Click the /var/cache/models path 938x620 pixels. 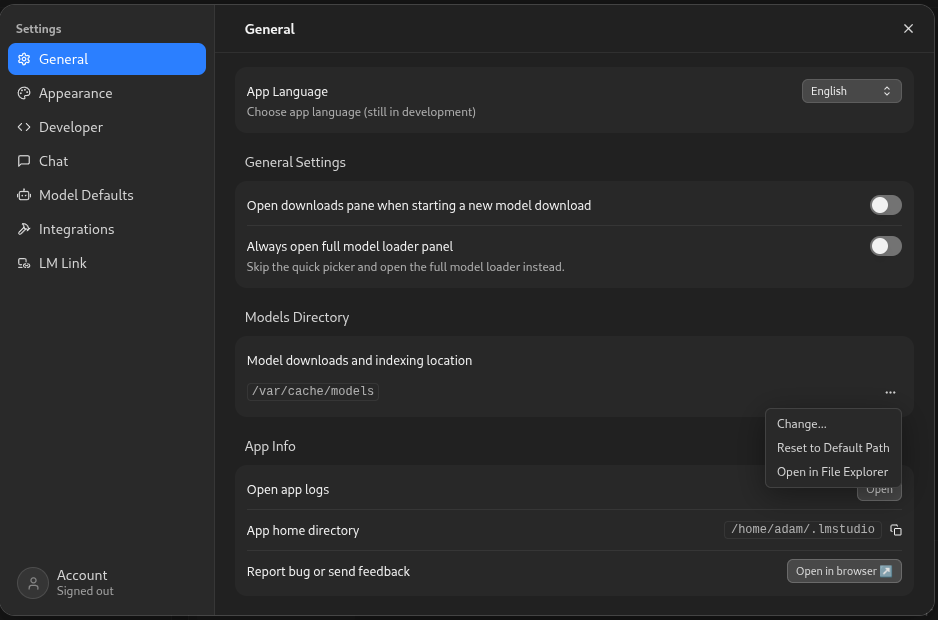click(x=313, y=391)
